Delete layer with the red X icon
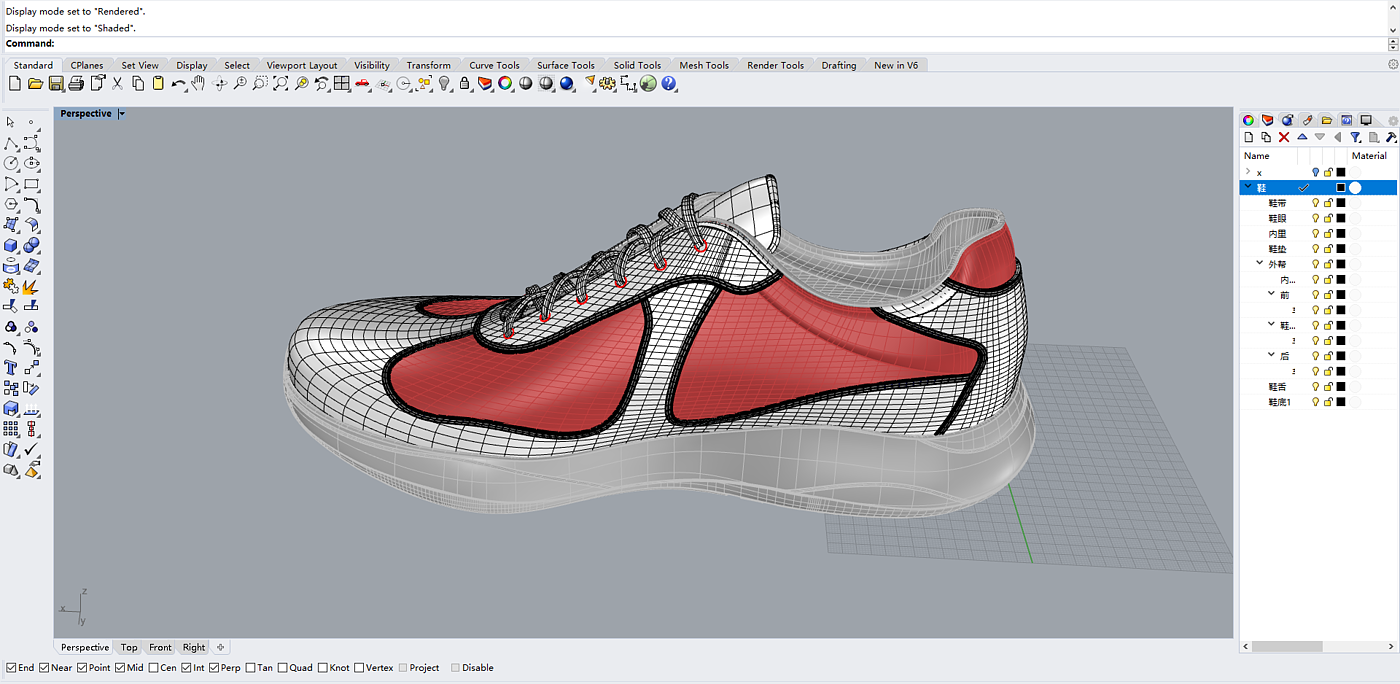This screenshot has height=684, width=1400. (1284, 137)
